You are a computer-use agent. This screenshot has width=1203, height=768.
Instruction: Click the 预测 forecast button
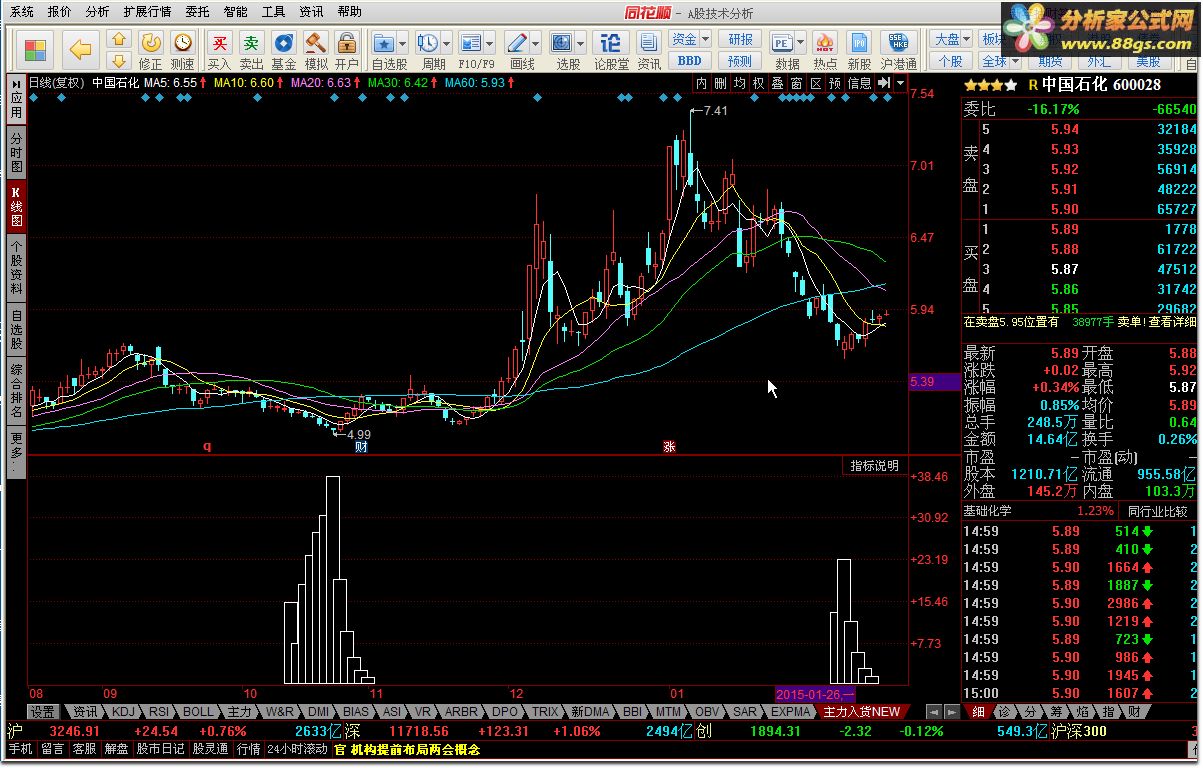click(740, 61)
